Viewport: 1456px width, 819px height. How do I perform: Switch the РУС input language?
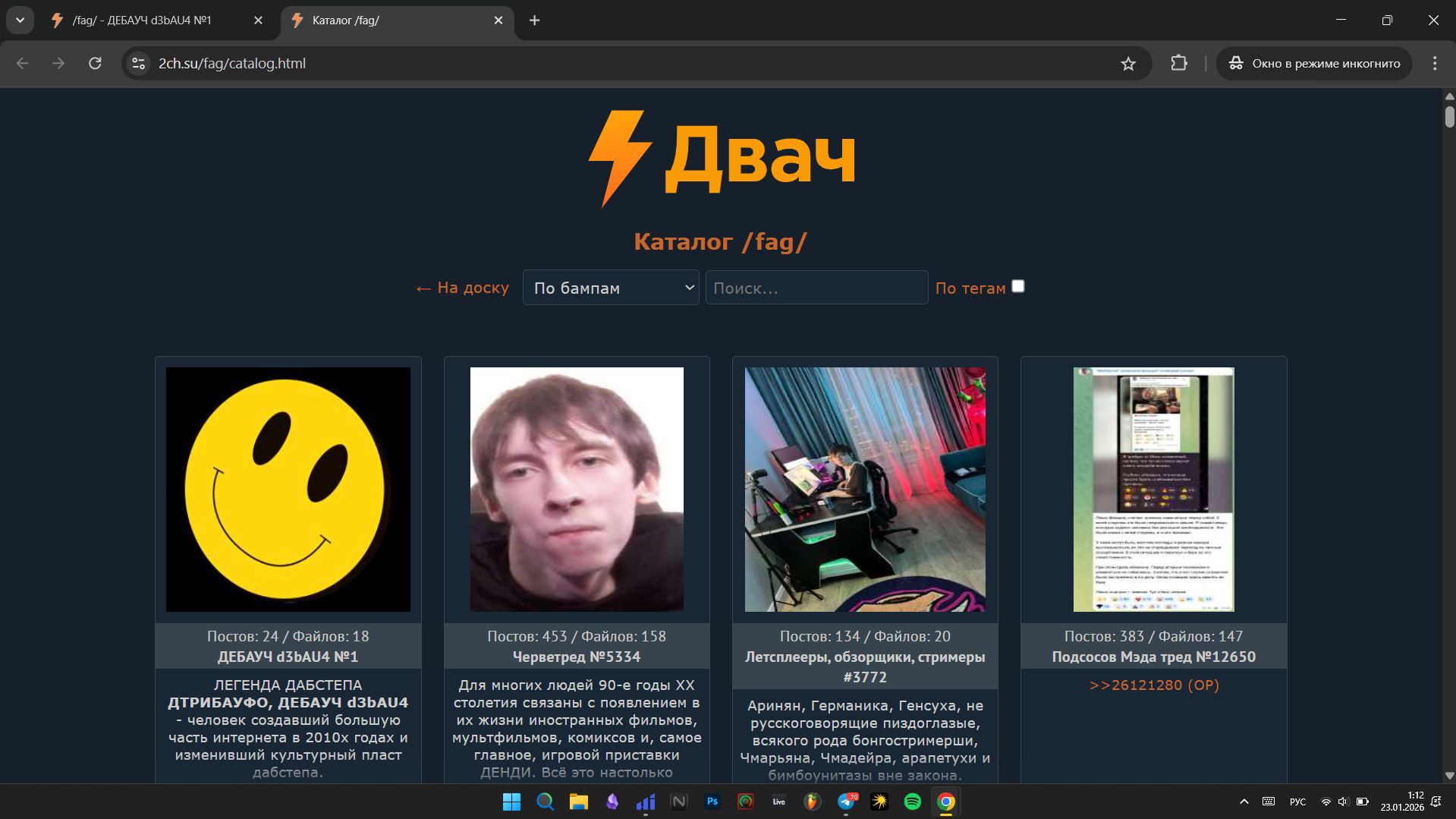click(x=1297, y=802)
